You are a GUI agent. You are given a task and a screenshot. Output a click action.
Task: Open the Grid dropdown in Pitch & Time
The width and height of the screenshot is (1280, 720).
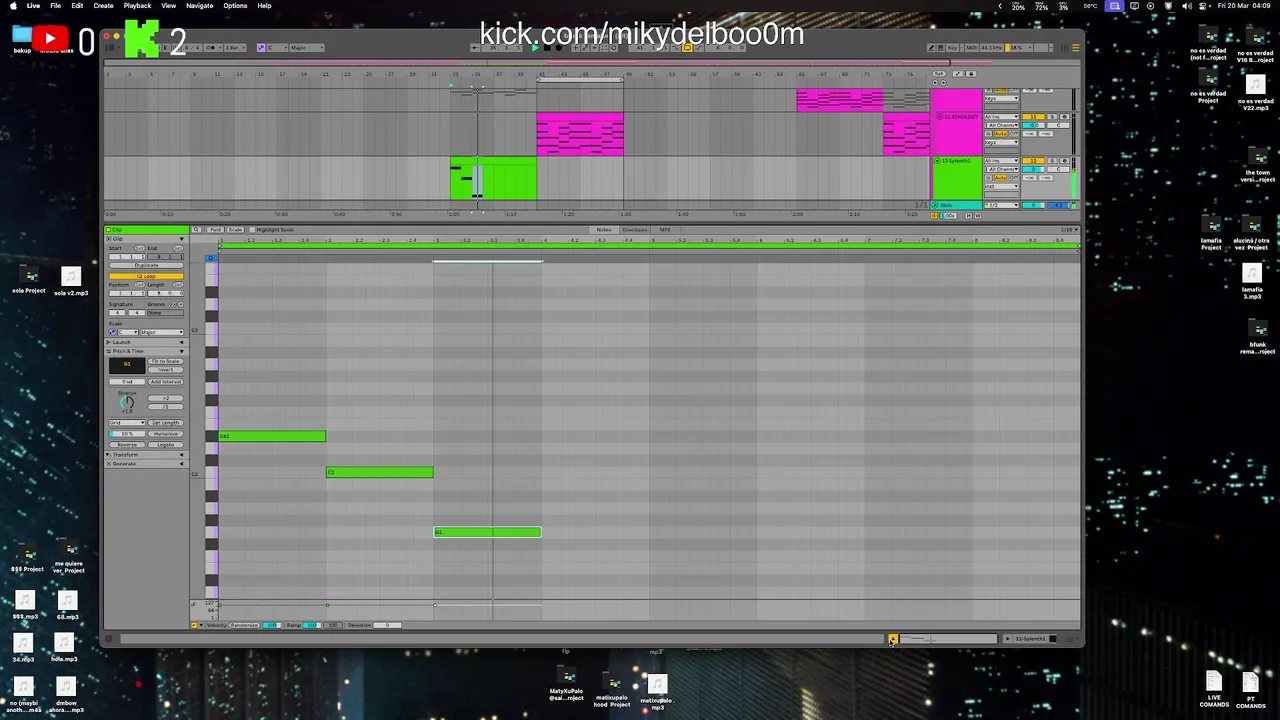coord(127,422)
